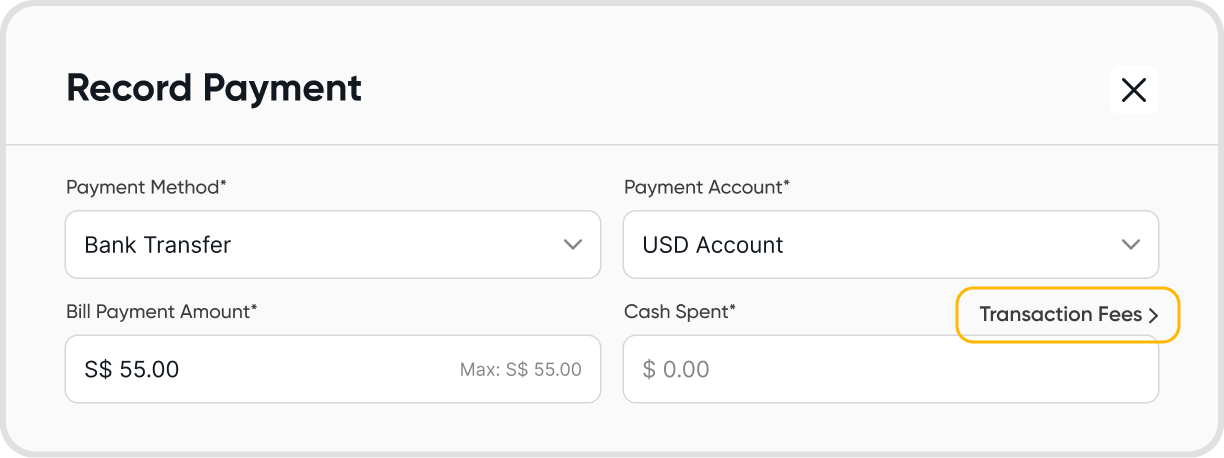This screenshot has height=458, width=1224.
Task: Click the chevron in the USD Account field
Action: click(x=1131, y=244)
